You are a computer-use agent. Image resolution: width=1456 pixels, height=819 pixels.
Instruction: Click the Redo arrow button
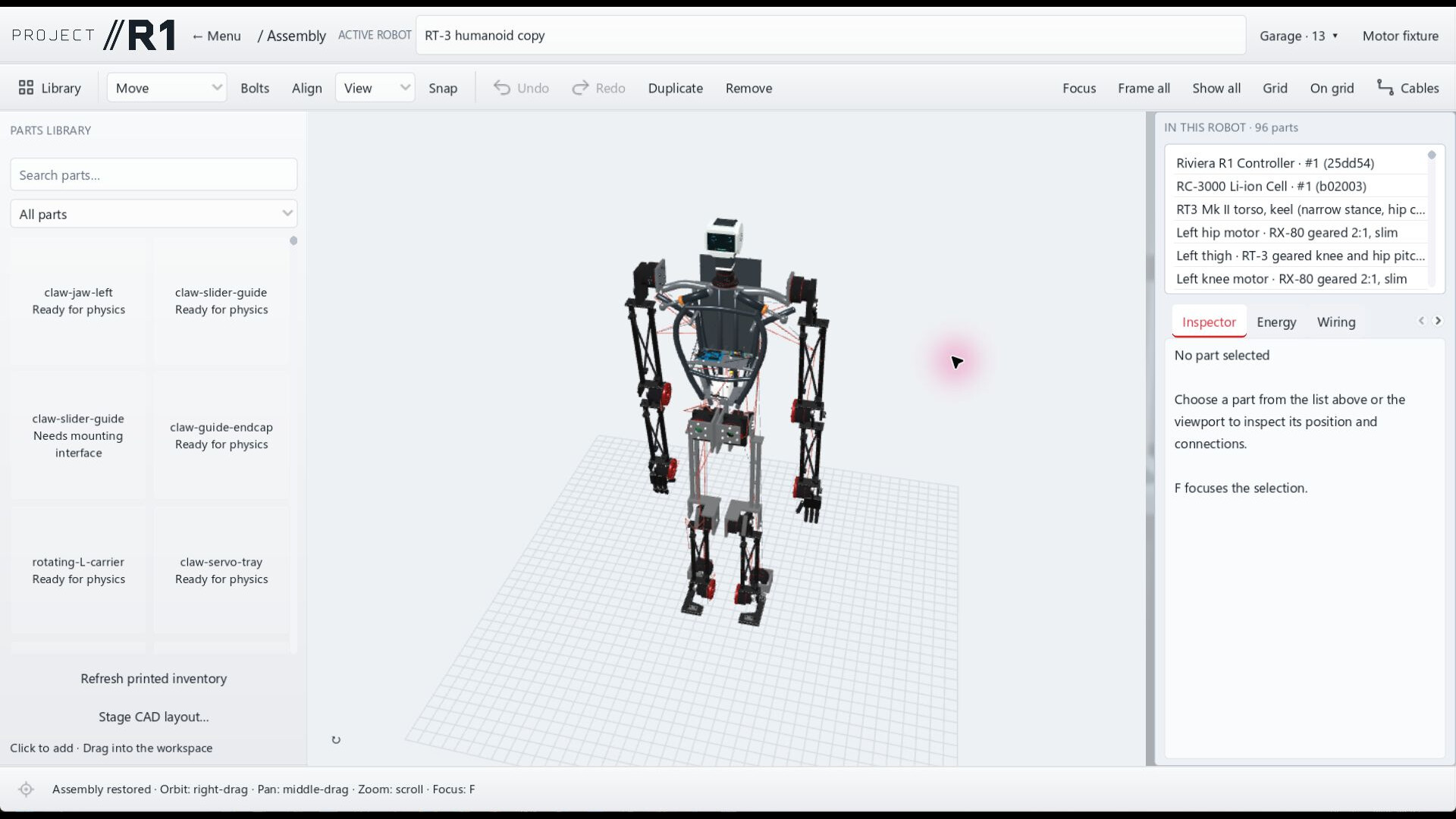pyautogui.click(x=599, y=88)
